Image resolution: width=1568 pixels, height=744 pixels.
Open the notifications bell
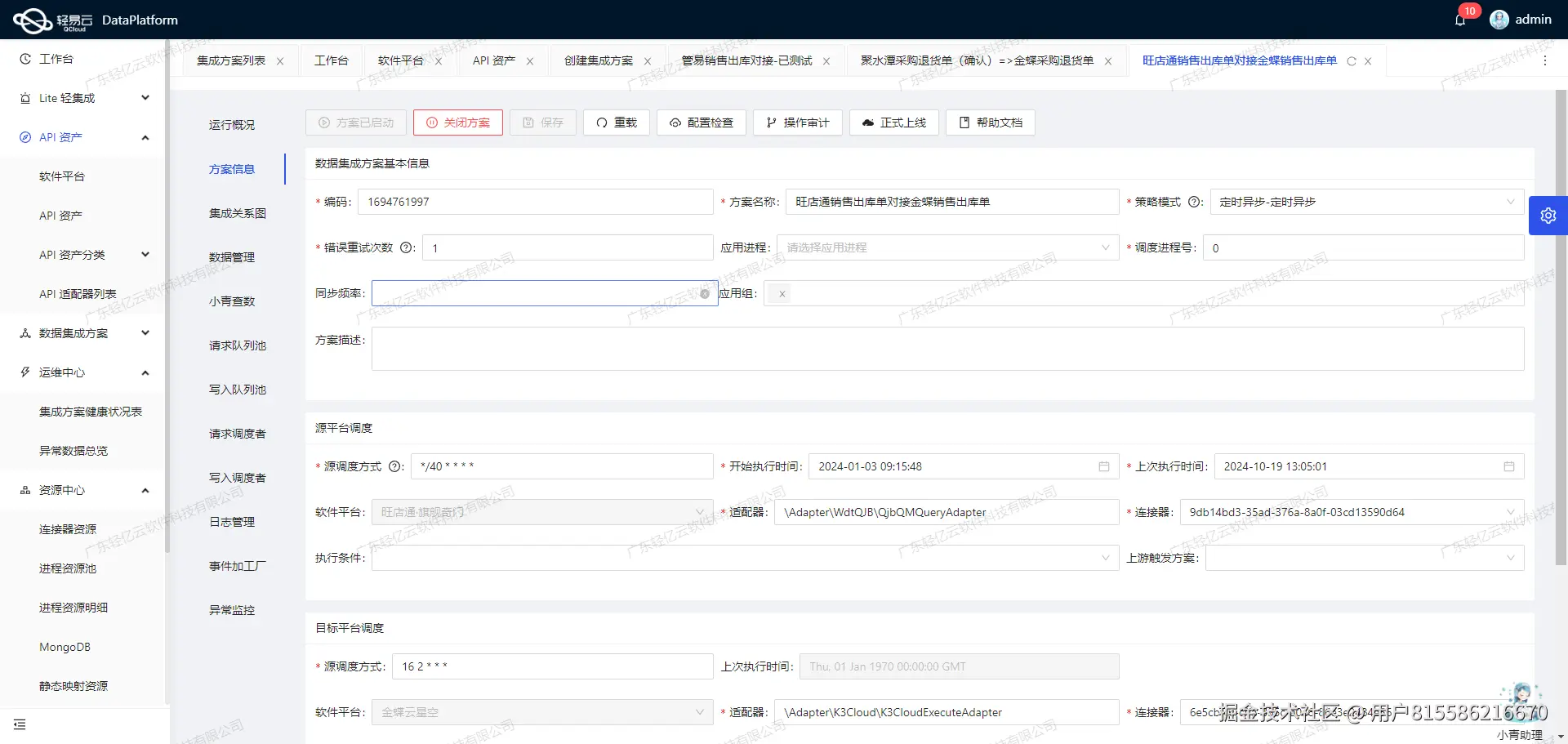[x=1460, y=20]
